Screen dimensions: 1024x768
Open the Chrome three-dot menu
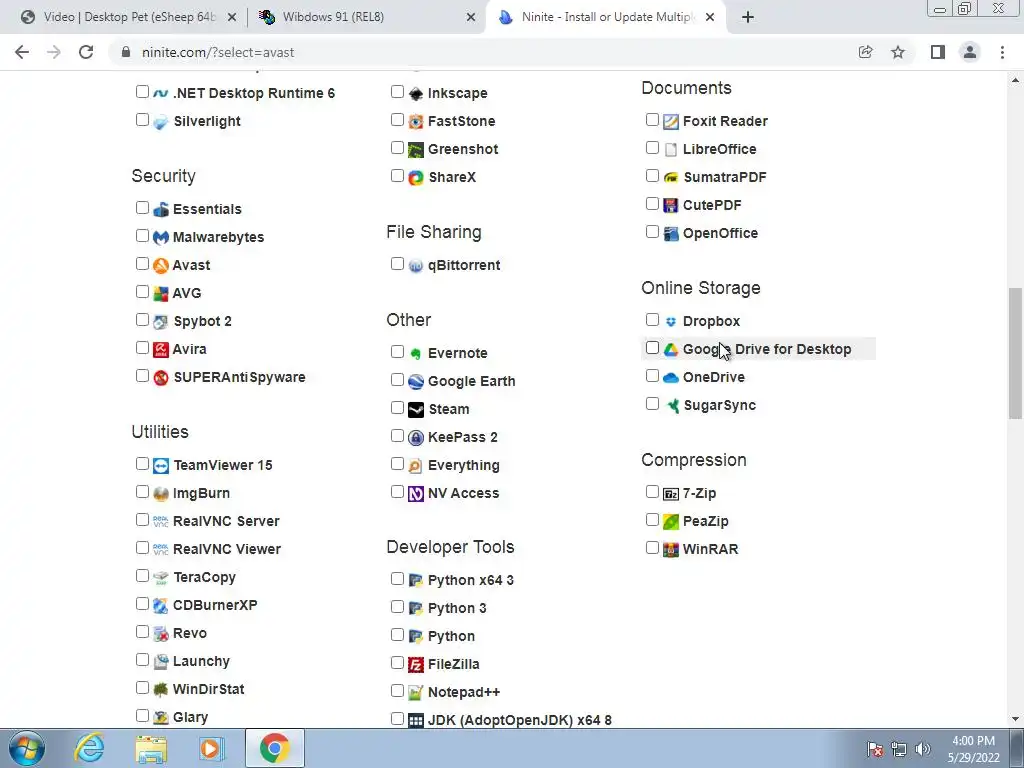[1002, 52]
